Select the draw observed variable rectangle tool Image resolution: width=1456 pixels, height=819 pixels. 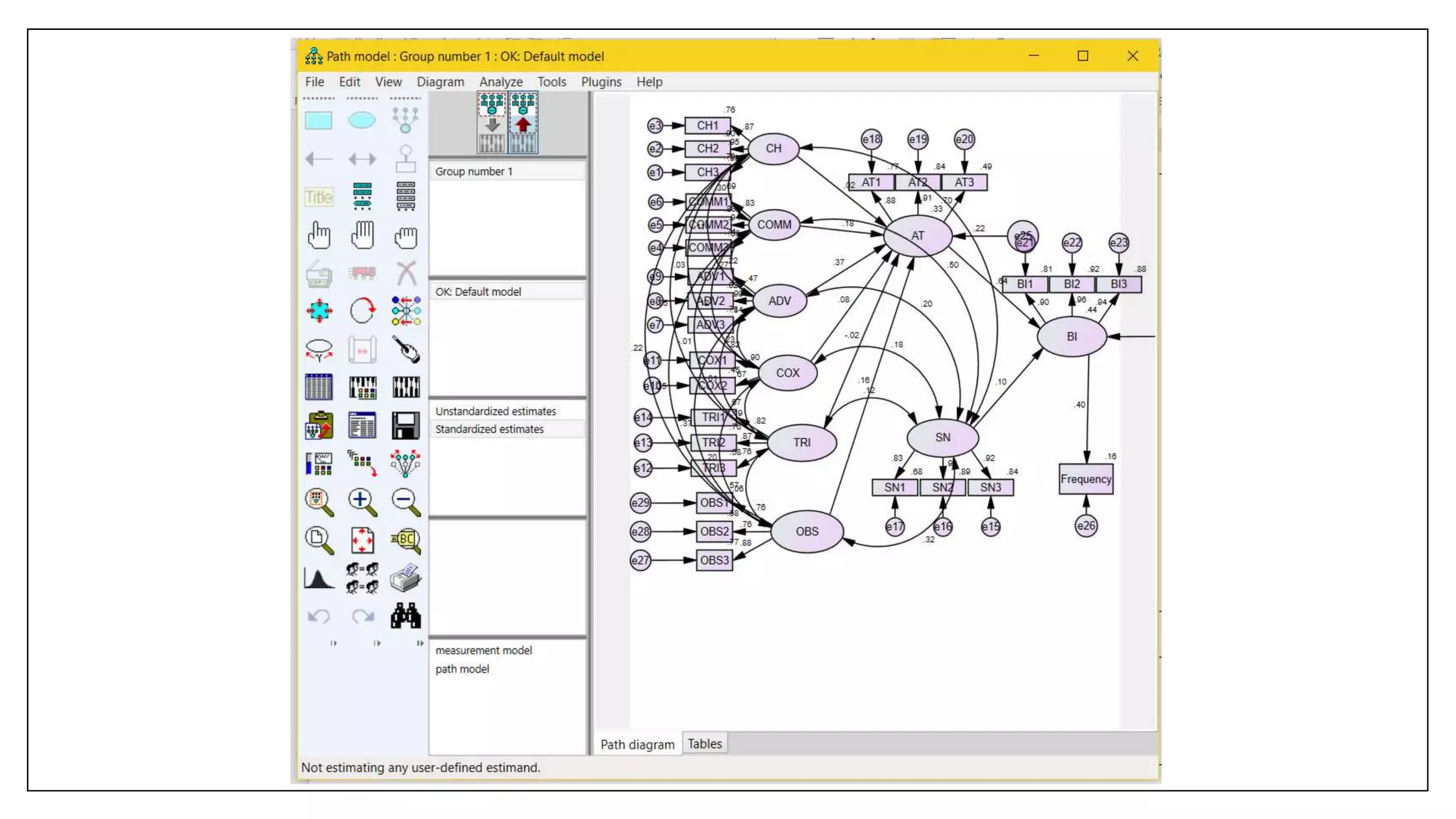coord(318,120)
